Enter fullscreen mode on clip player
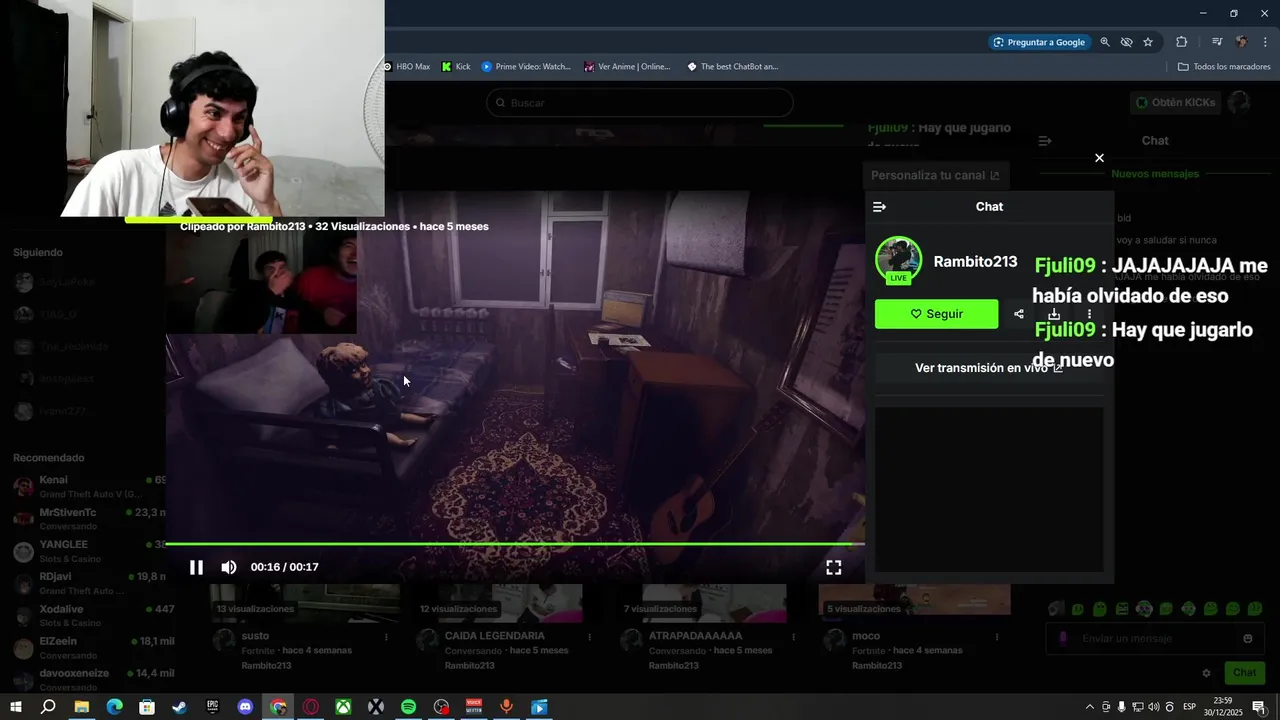This screenshot has width=1280, height=720. [x=833, y=567]
